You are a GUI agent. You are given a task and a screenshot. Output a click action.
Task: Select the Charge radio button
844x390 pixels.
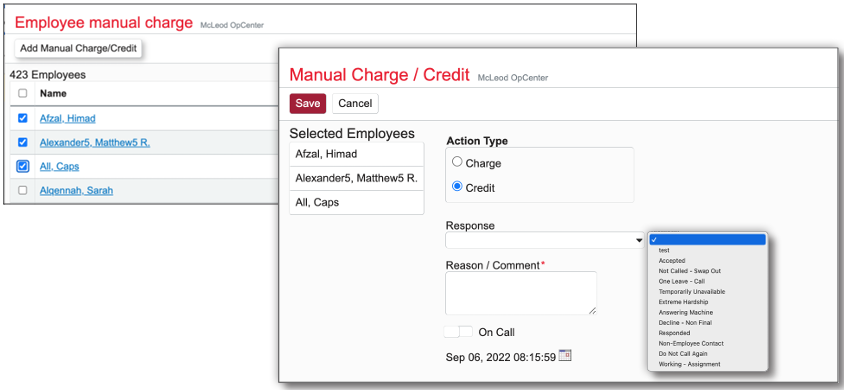457,162
